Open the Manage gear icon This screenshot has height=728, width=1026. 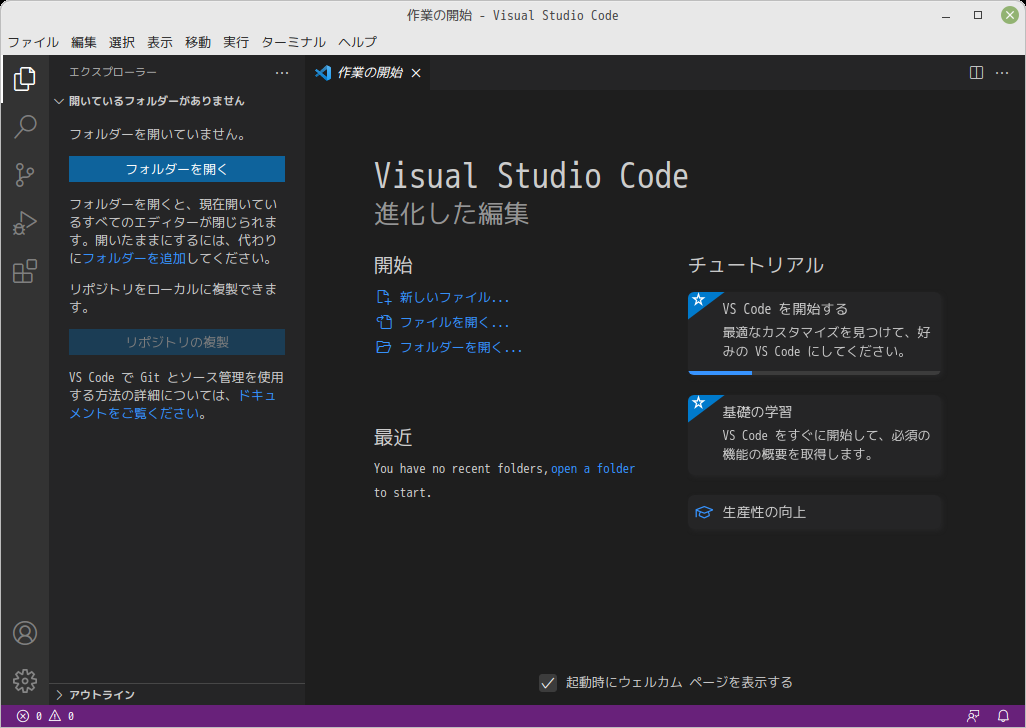coord(25,681)
